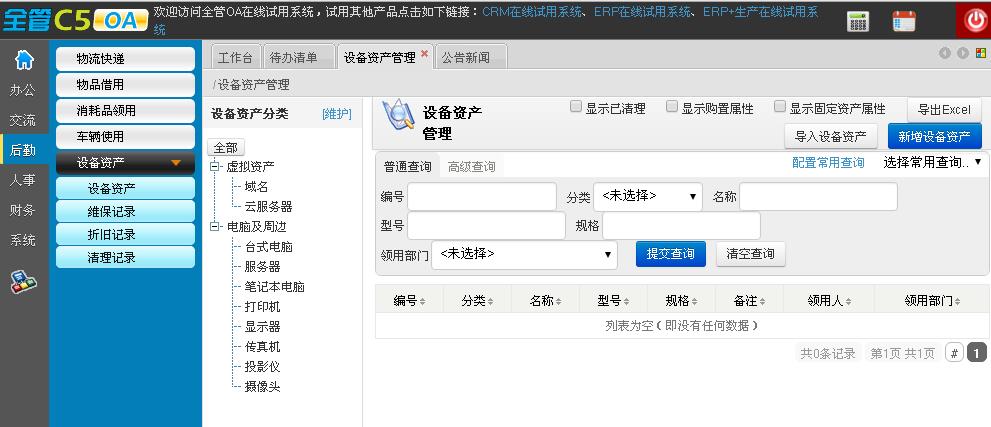This screenshot has width=991, height=427.
Task: Open 维保记录 submenu item
Action: click(125, 212)
